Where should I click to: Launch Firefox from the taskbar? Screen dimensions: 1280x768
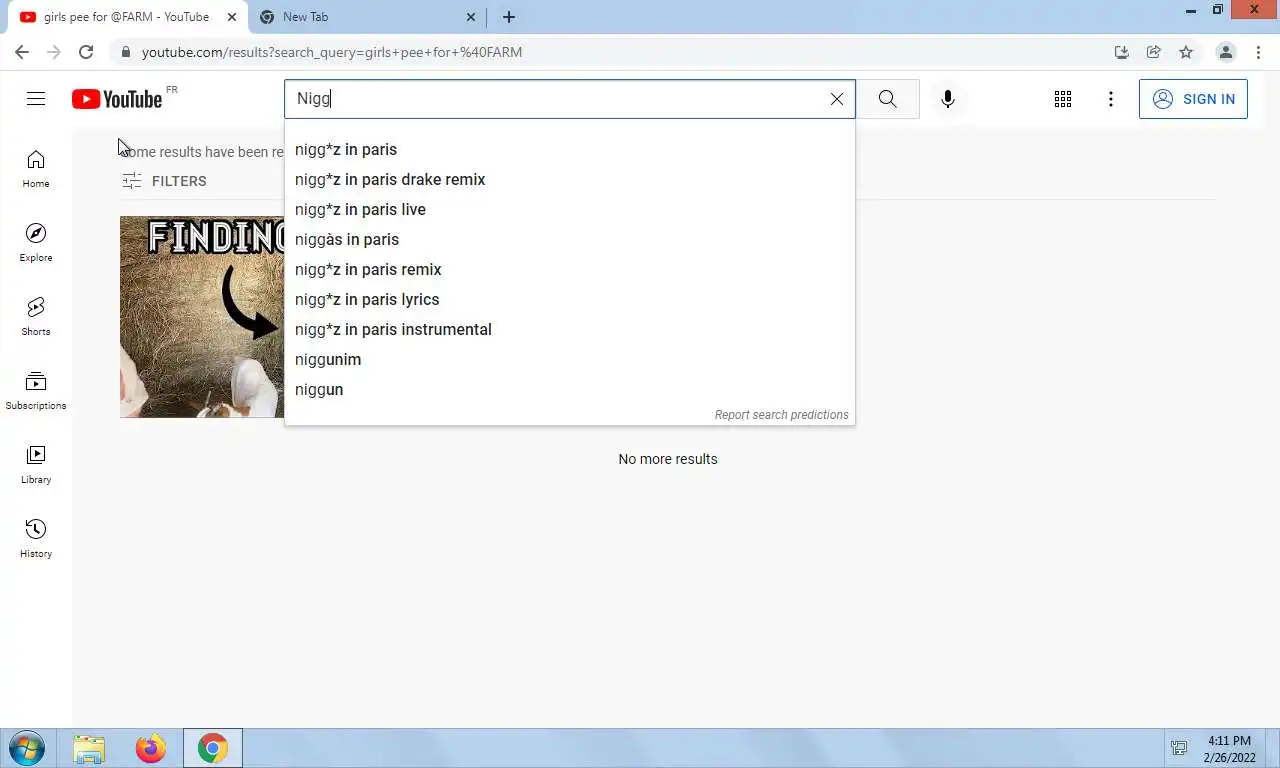pos(151,748)
